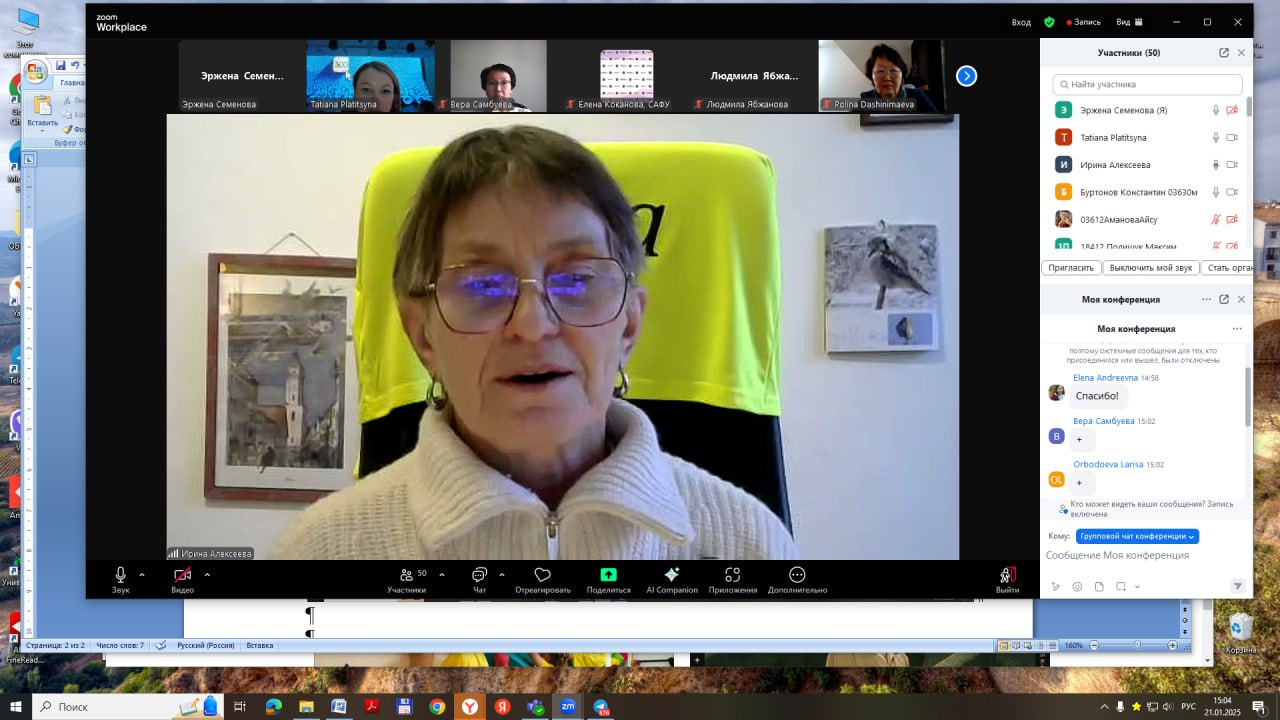
Task: Click the emoji icon in chat toolbar
Action: (x=1077, y=586)
